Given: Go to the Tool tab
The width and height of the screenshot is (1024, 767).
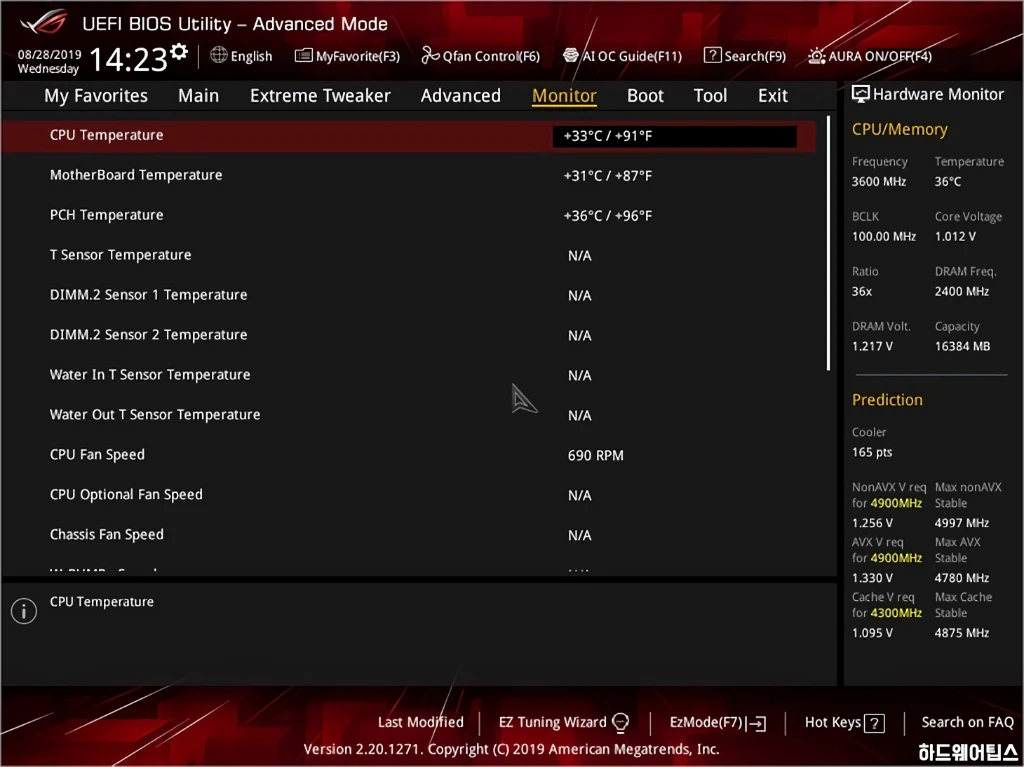Looking at the screenshot, I should pyautogui.click(x=710, y=96).
